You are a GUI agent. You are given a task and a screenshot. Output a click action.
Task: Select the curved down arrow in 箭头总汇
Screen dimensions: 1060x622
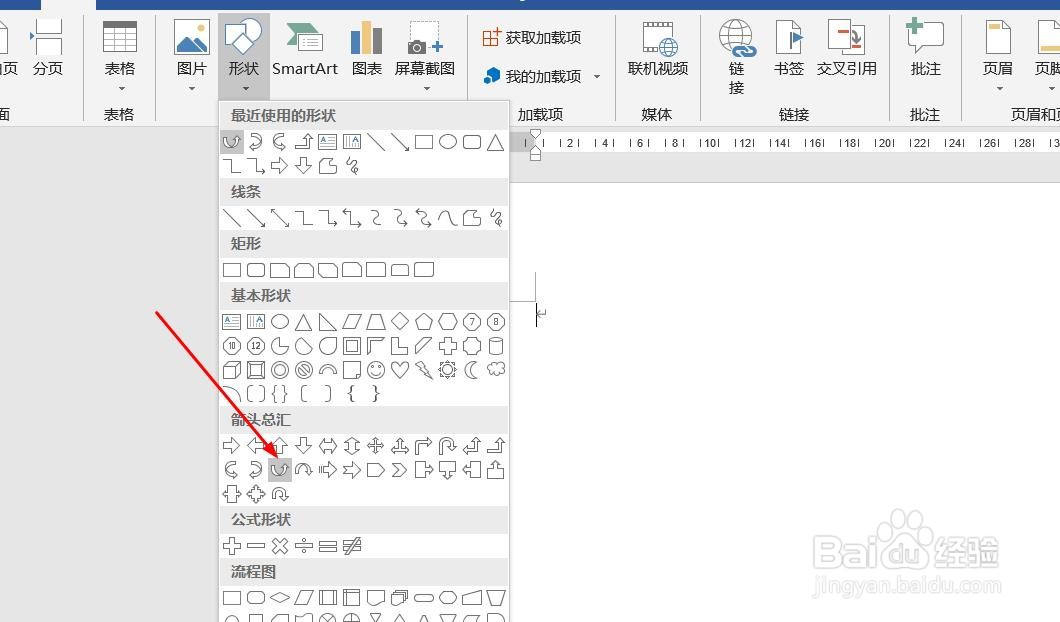coord(304,469)
